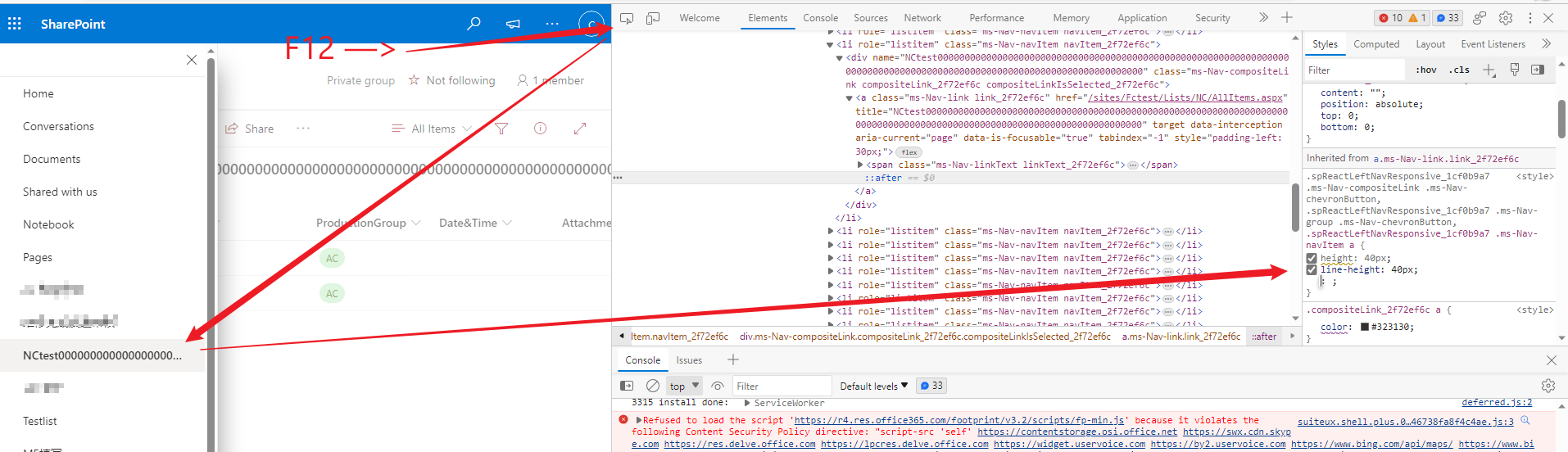Click the SharePoint search magnifier icon
Viewport: 1568px width, 452px height.
474,24
